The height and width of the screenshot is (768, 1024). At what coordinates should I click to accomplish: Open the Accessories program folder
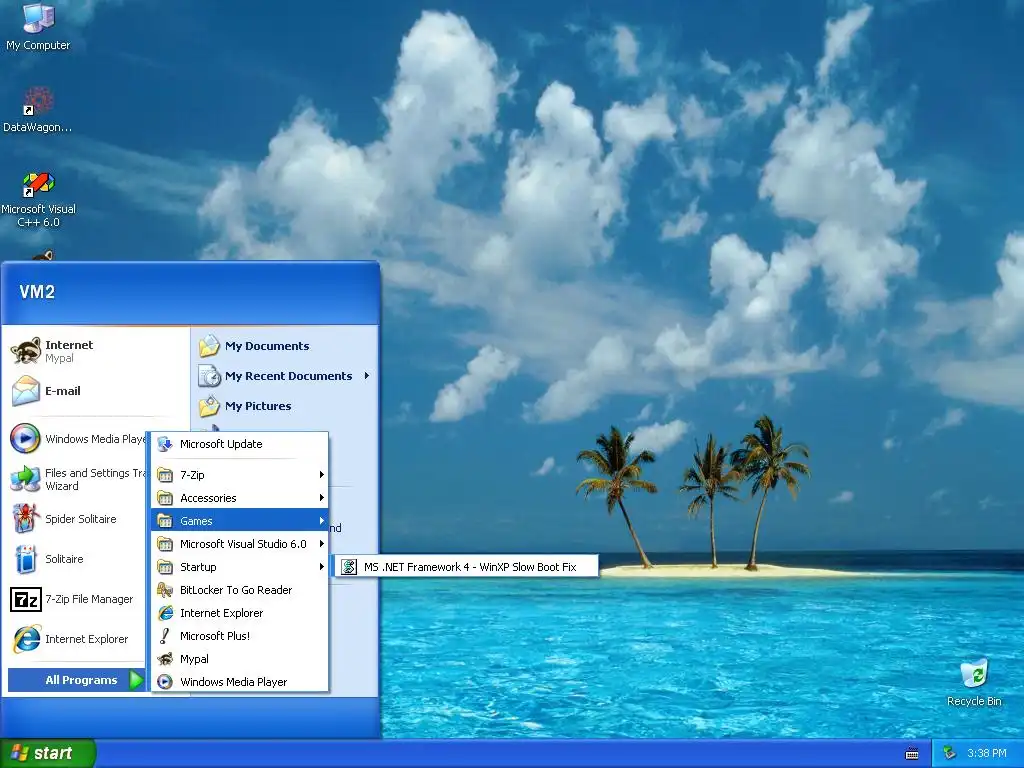(240, 498)
